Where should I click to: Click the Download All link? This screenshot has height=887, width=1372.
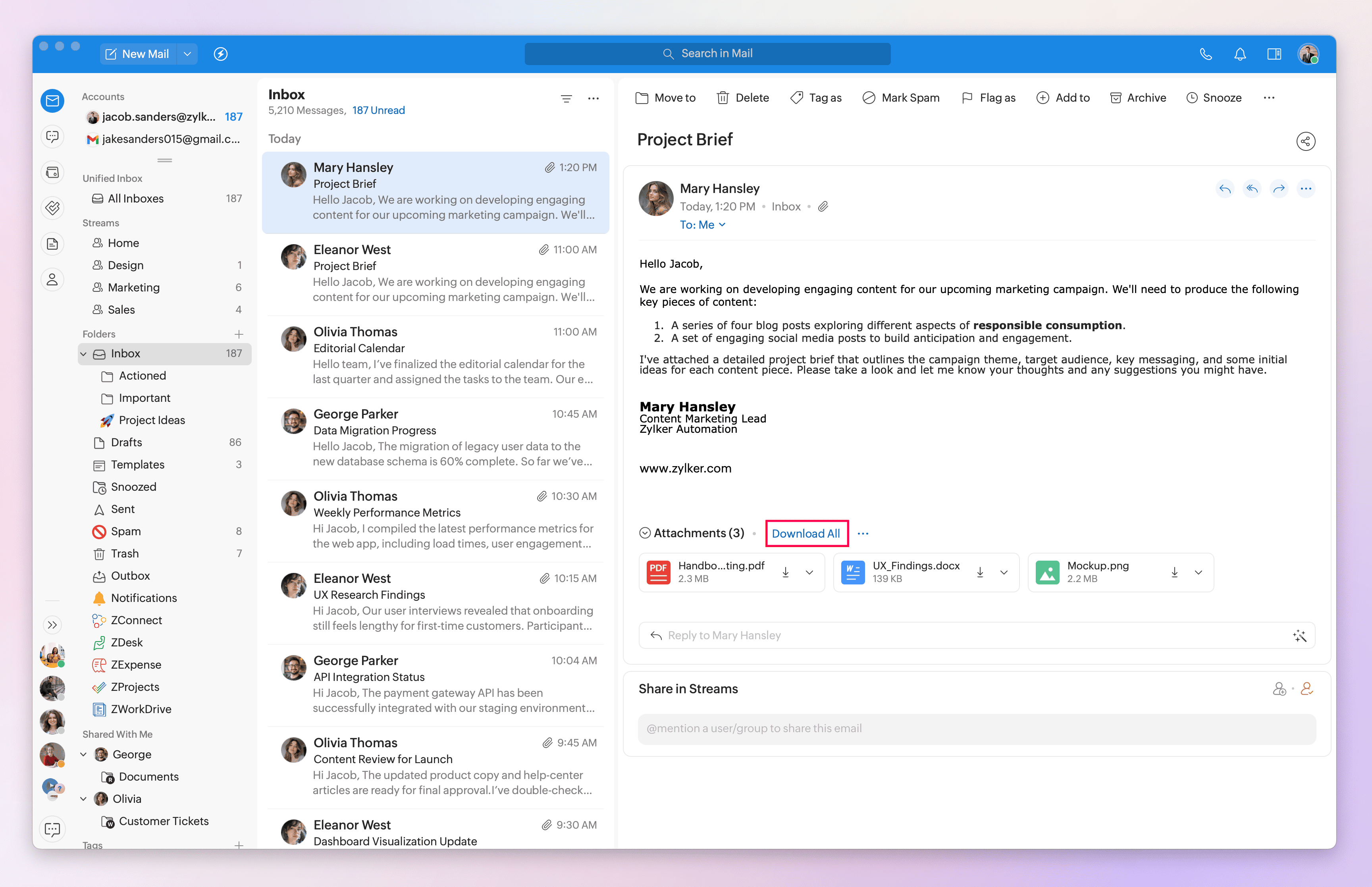[805, 533]
